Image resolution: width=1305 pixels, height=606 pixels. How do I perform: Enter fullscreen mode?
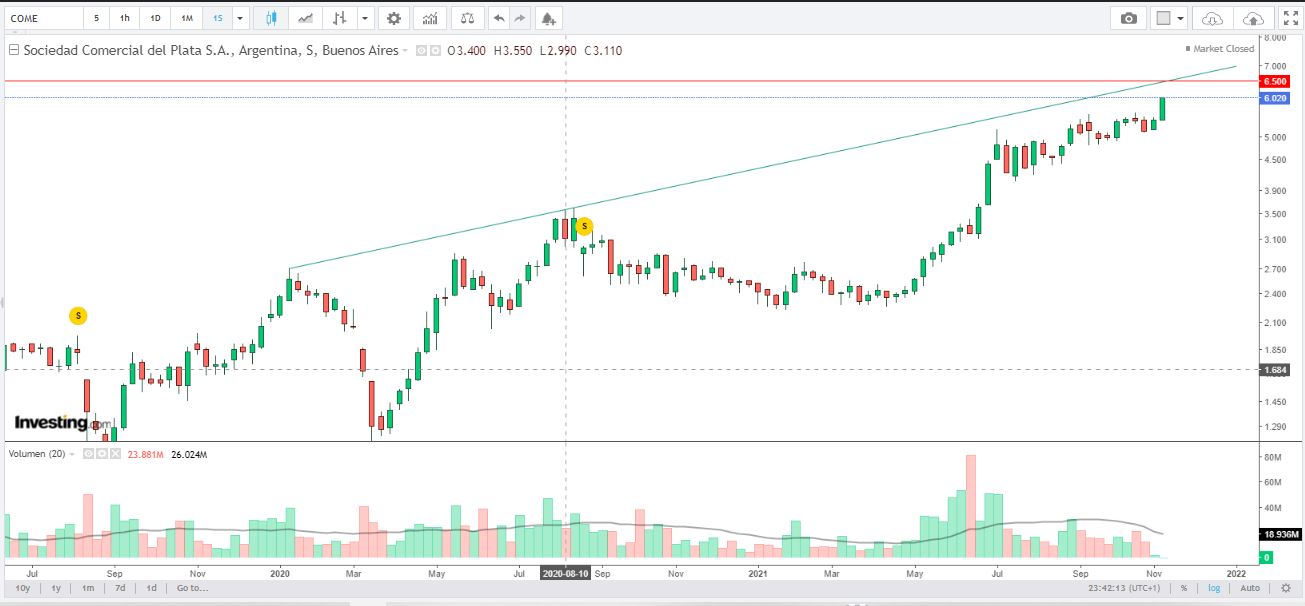point(1289,18)
